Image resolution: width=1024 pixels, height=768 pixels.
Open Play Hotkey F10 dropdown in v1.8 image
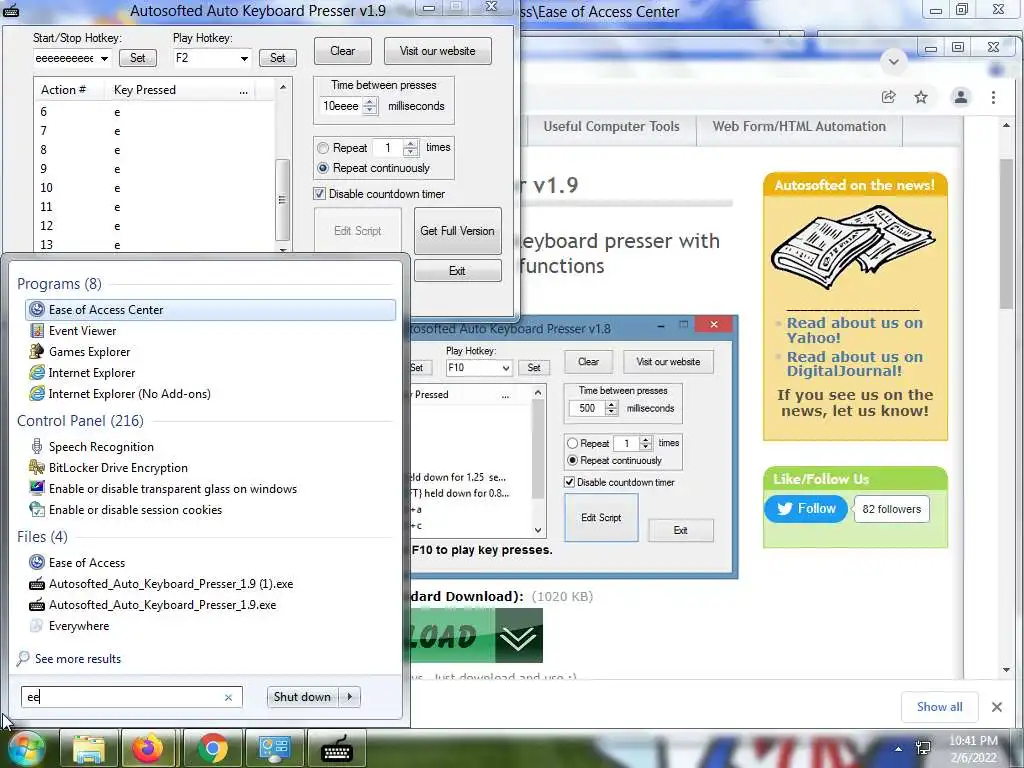505,368
